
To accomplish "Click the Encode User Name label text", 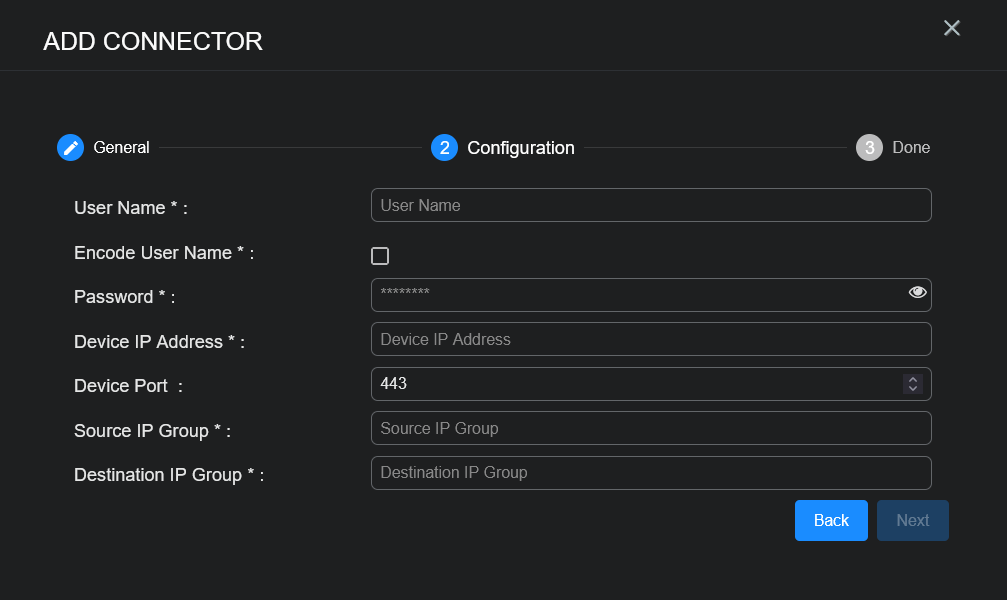I will click(x=163, y=254).
